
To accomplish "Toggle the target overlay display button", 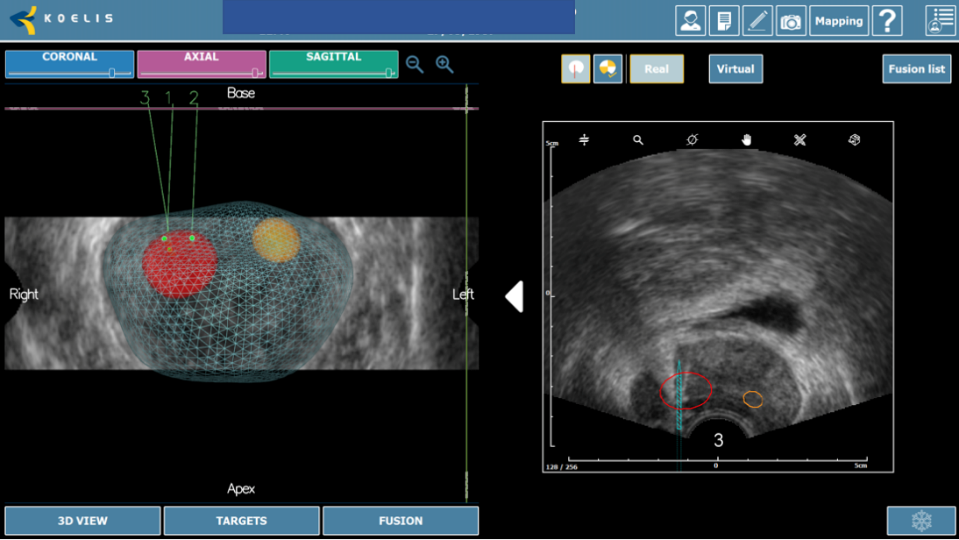I will [608, 69].
